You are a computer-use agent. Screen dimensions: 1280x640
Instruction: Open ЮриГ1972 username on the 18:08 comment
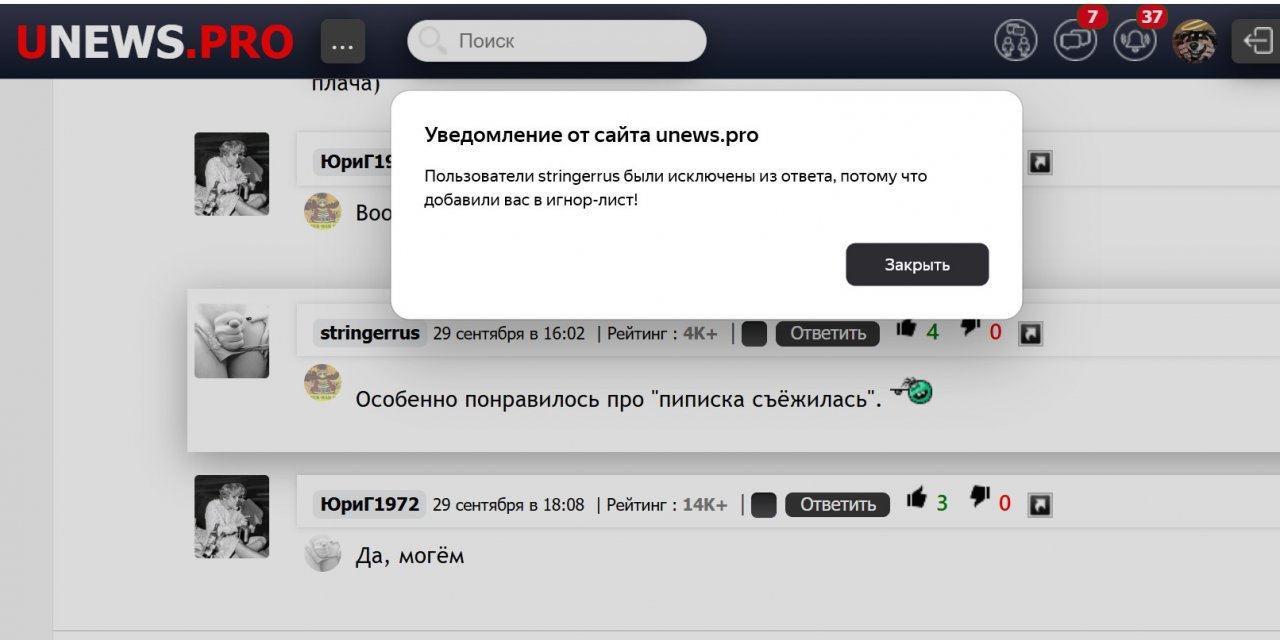coord(370,505)
